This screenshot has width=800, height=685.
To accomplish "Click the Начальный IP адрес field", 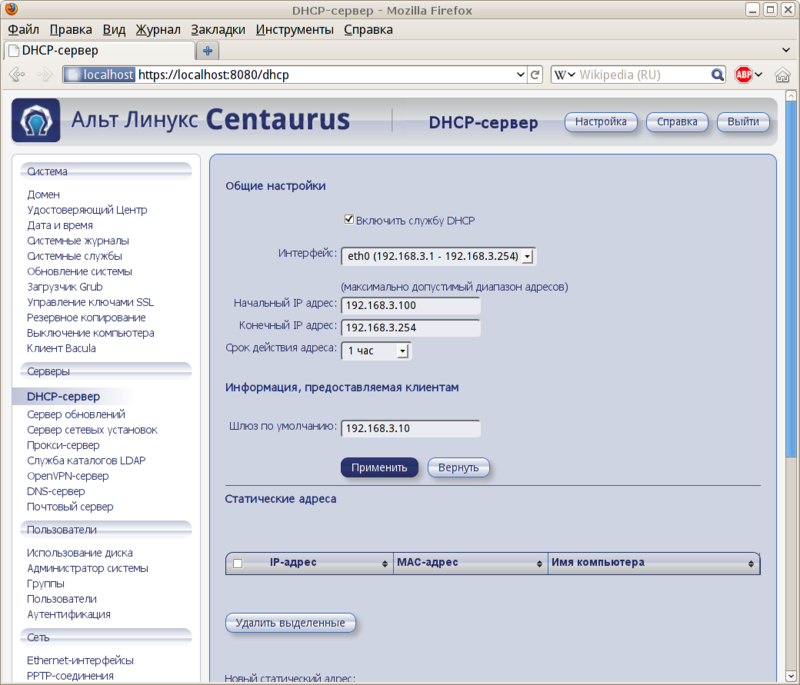I will coord(411,306).
